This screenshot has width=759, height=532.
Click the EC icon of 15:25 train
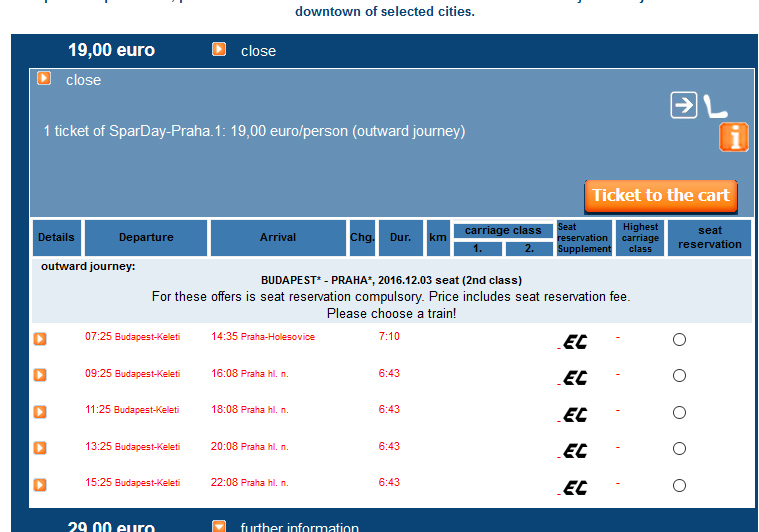tap(575, 487)
